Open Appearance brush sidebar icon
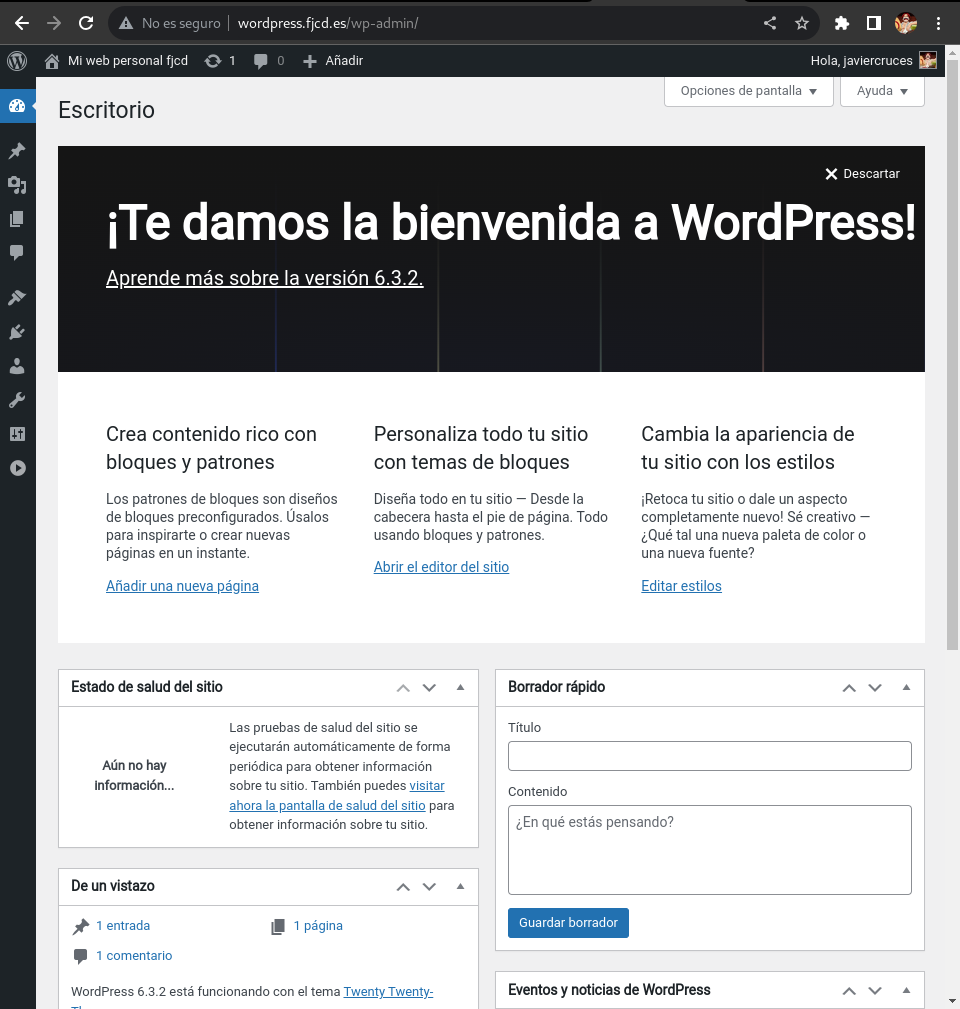This screenshot has height=1009, width=960. [x=17, y=297]
